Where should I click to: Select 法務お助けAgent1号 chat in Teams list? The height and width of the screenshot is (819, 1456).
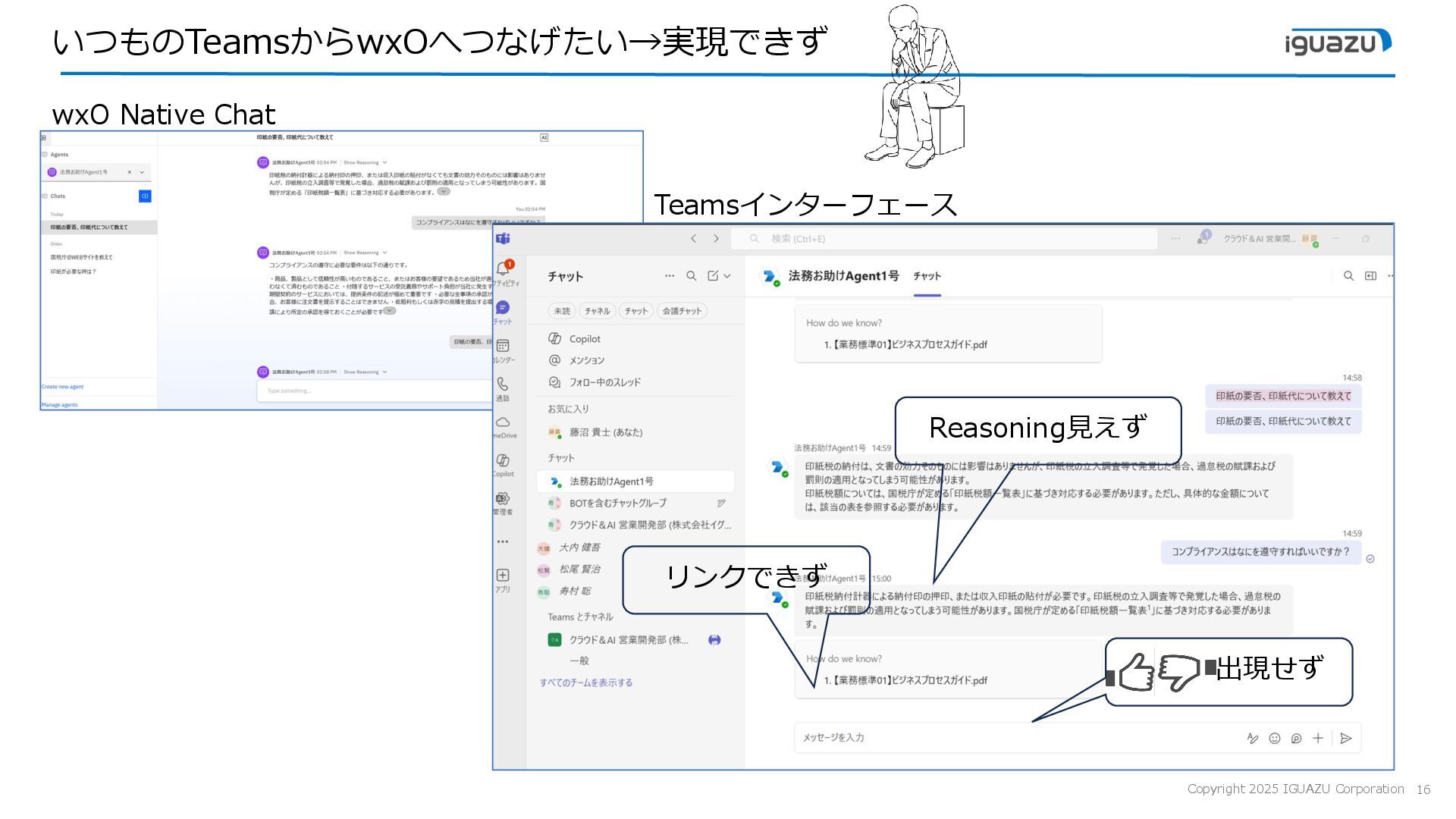pos(635,482)
